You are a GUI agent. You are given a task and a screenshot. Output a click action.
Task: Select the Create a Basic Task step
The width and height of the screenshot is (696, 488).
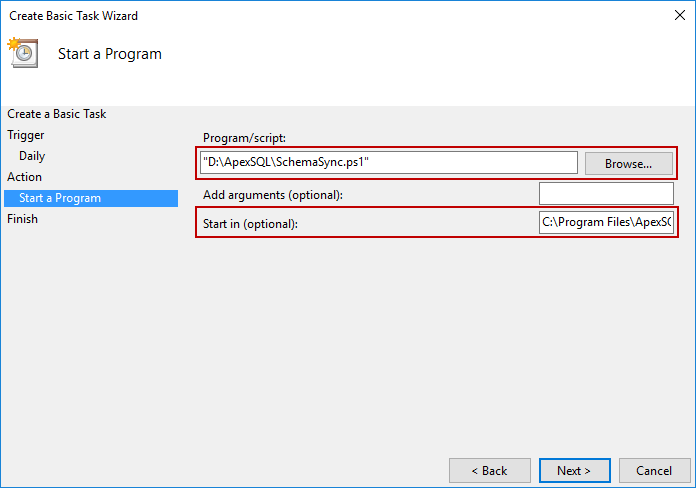[57, 114]
